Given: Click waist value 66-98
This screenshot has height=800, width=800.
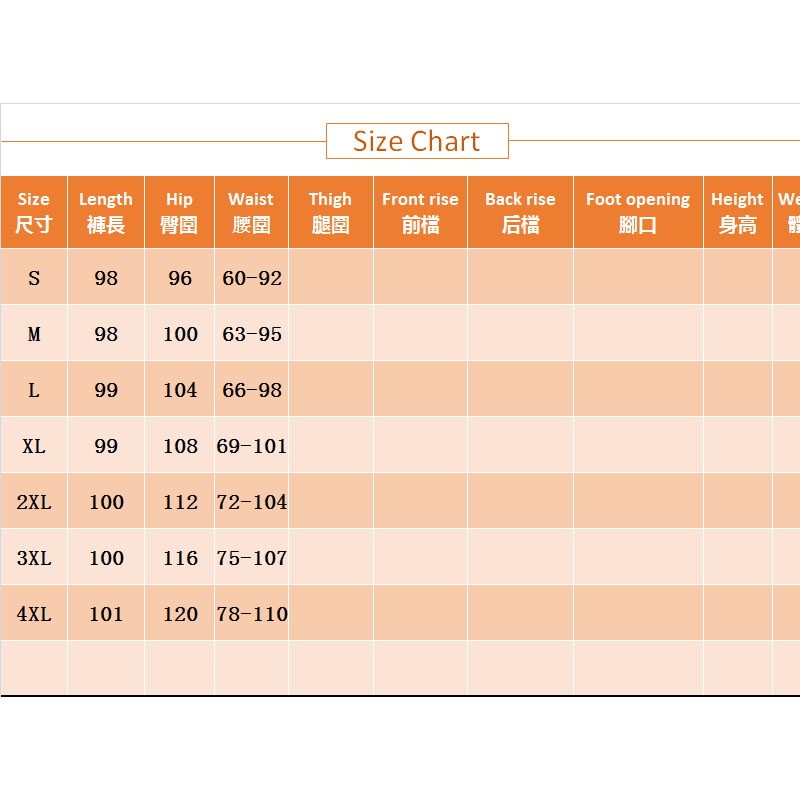Looking at the screenshot, I should [x=252, y=390].
